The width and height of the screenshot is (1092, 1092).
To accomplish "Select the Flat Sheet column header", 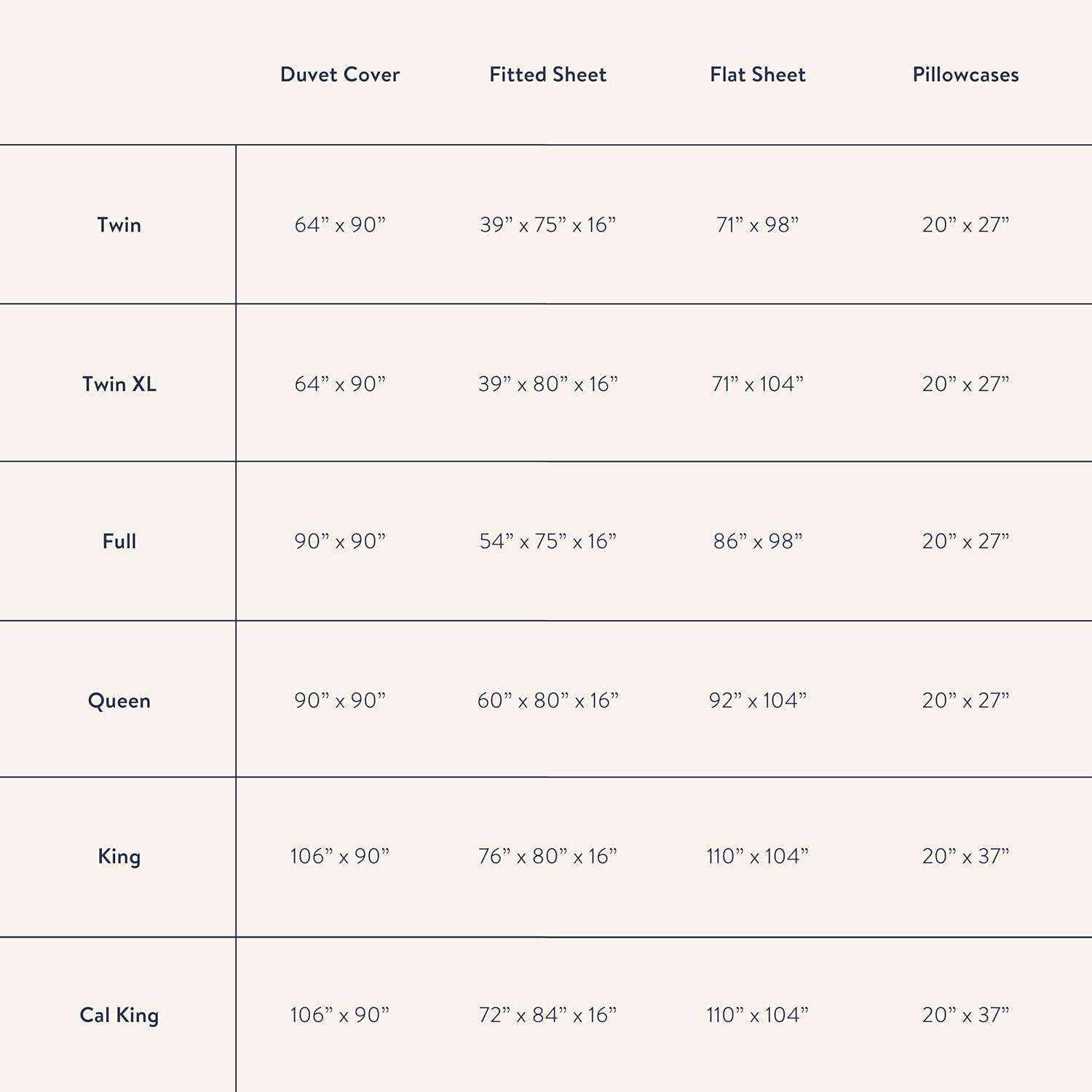I will tap(757, 74).
